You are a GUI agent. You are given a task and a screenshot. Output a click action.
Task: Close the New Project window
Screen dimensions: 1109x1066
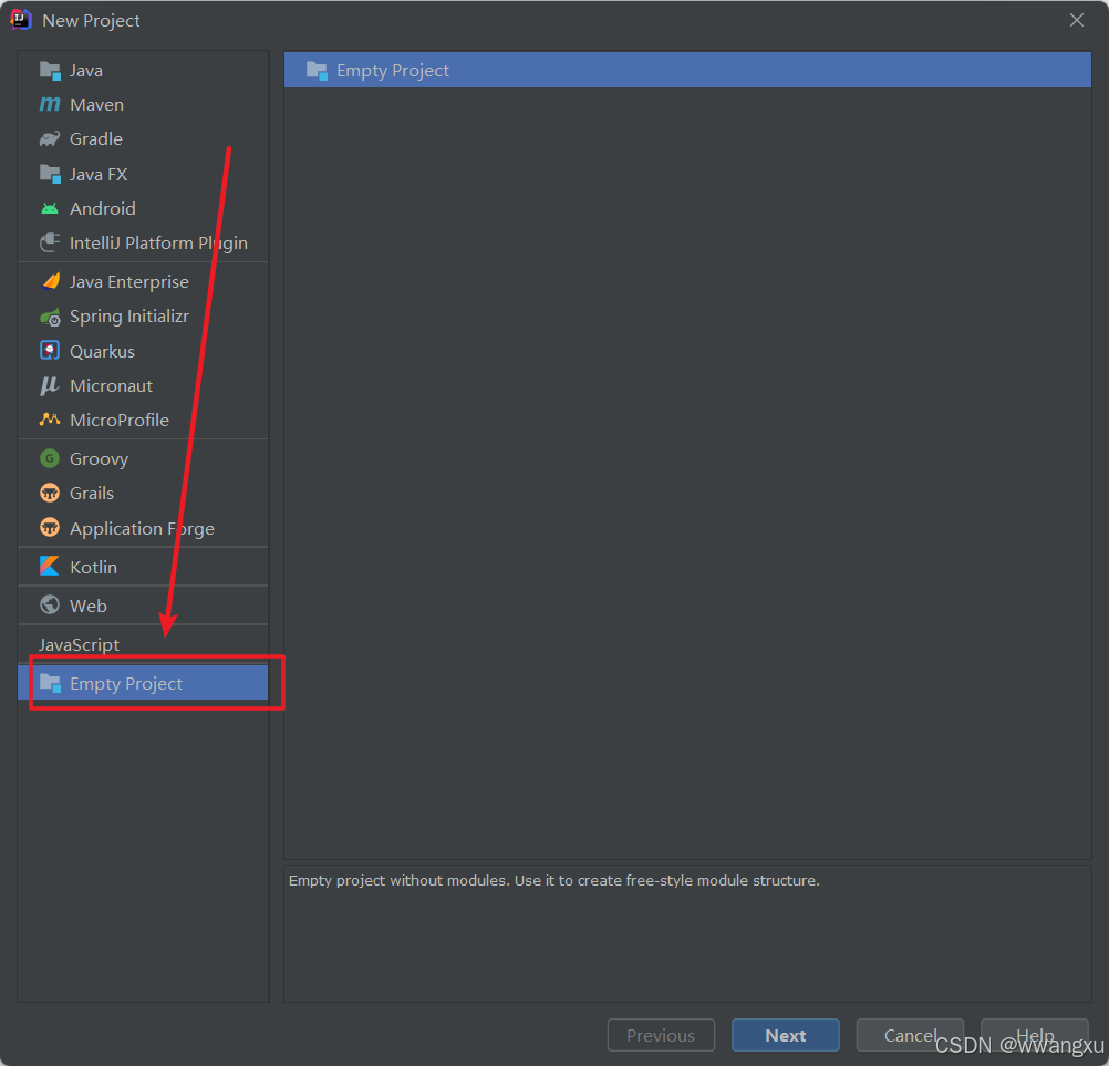tap(1076, 20)
